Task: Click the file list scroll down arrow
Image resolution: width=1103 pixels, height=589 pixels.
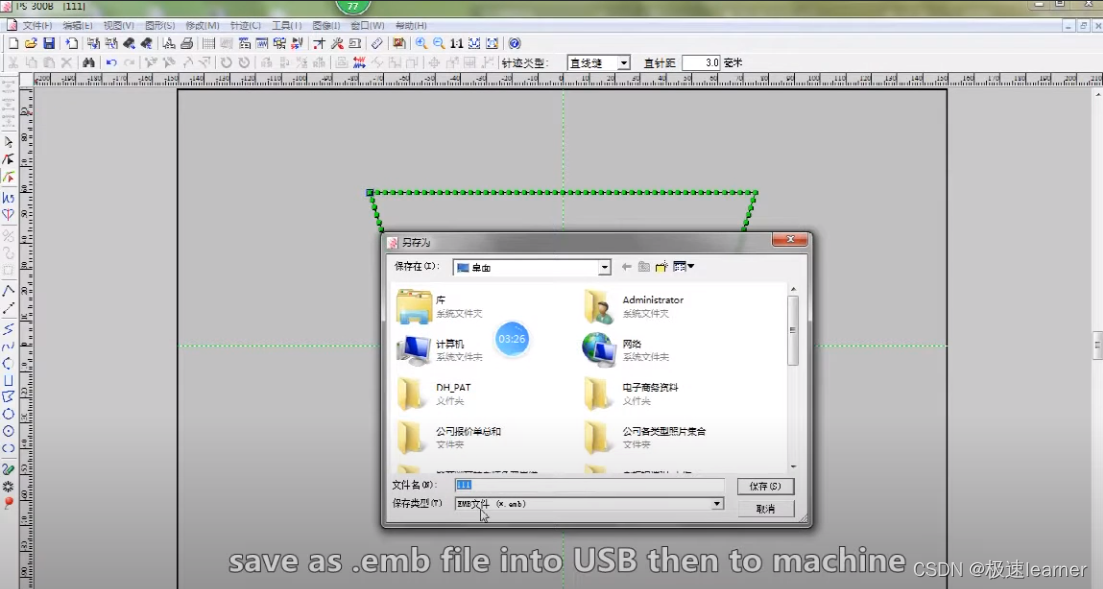Action: pos(793,466)
